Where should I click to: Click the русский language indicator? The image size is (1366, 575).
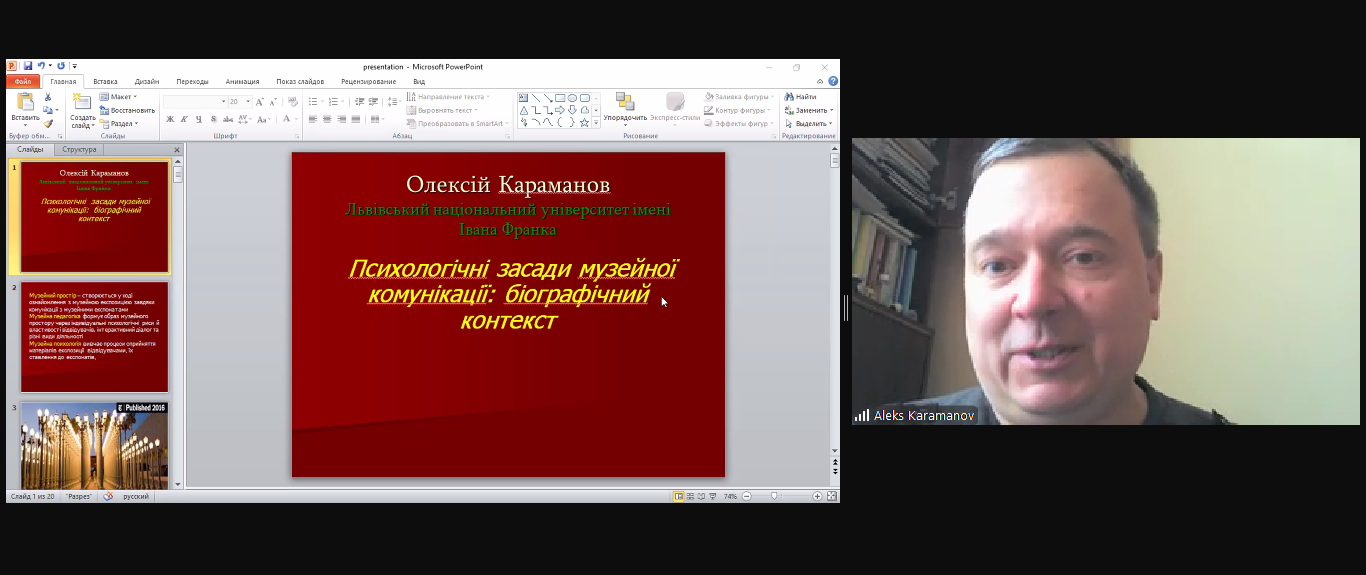(136, 496)
